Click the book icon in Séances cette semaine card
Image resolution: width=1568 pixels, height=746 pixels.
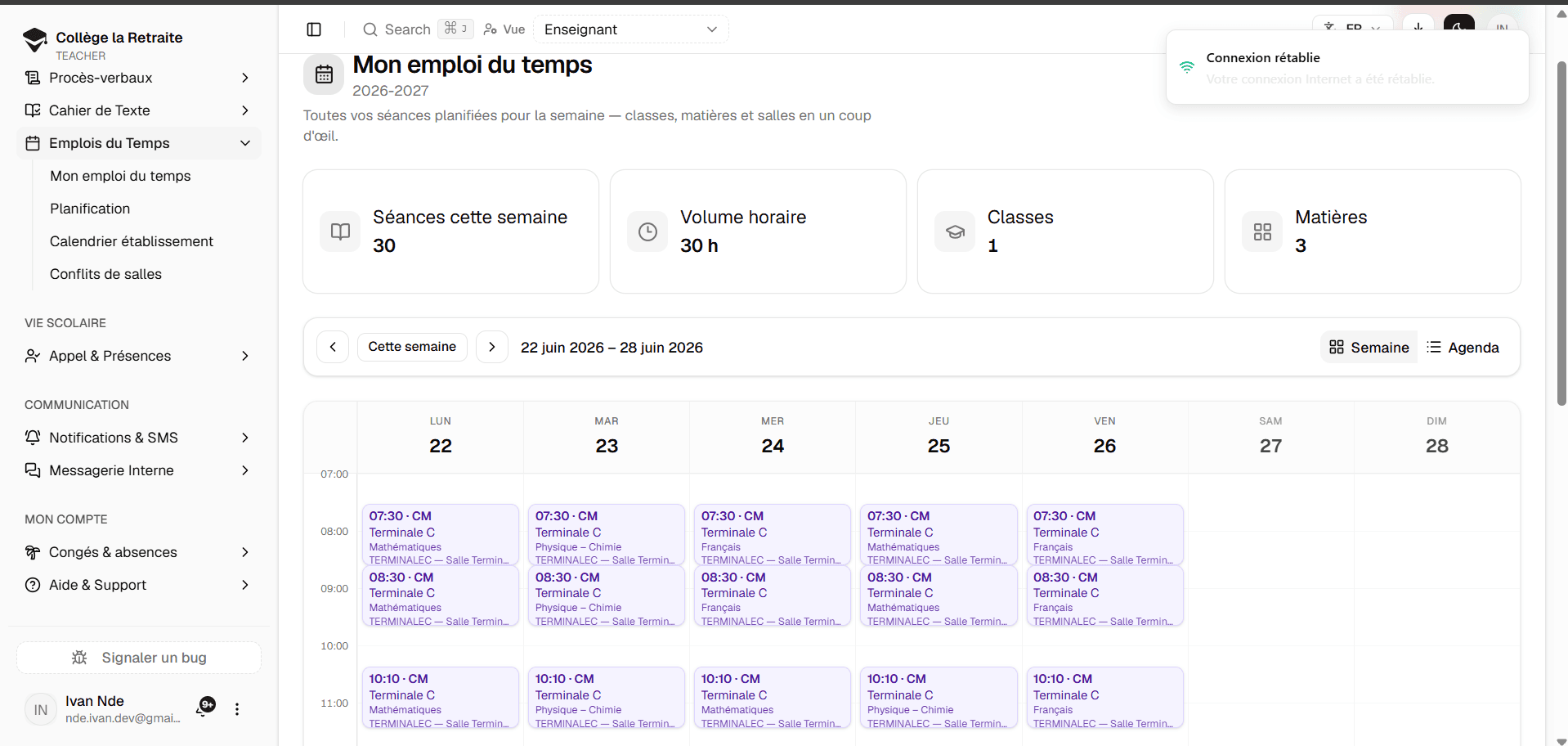(x=340, y=231)
